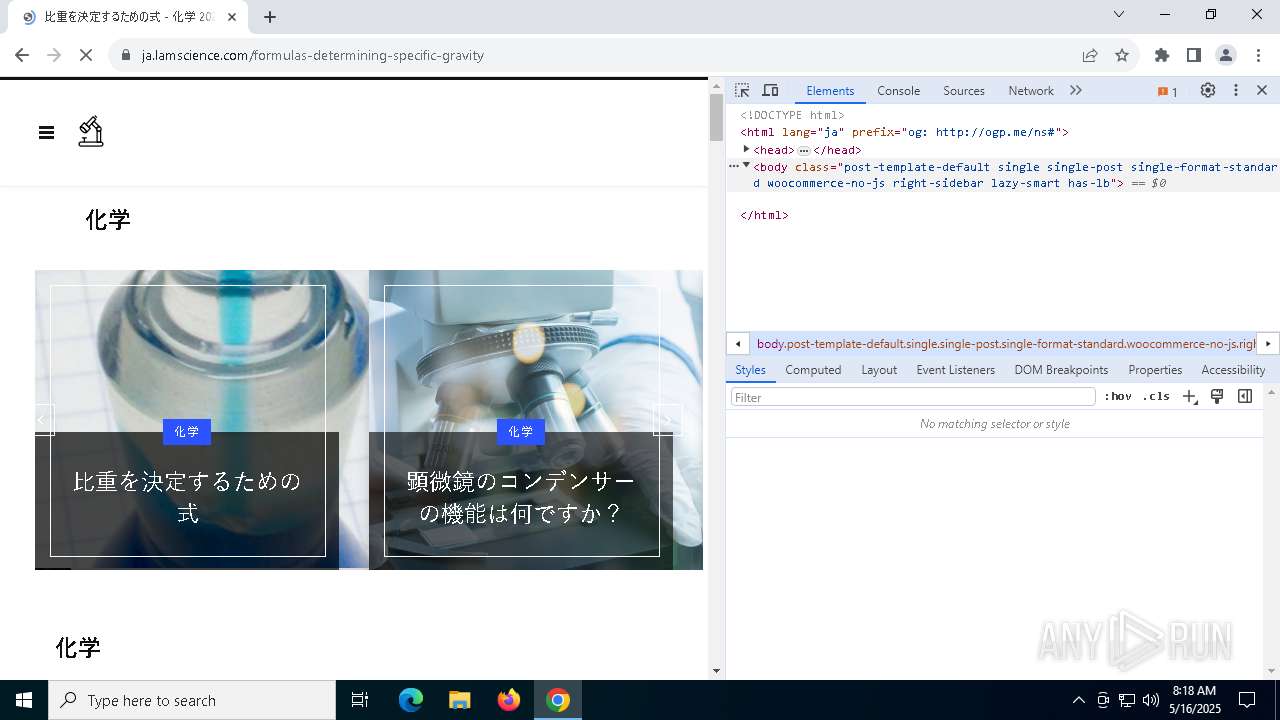
Task: Click the head ellipsis expand button
Action: tap(803, 150)
